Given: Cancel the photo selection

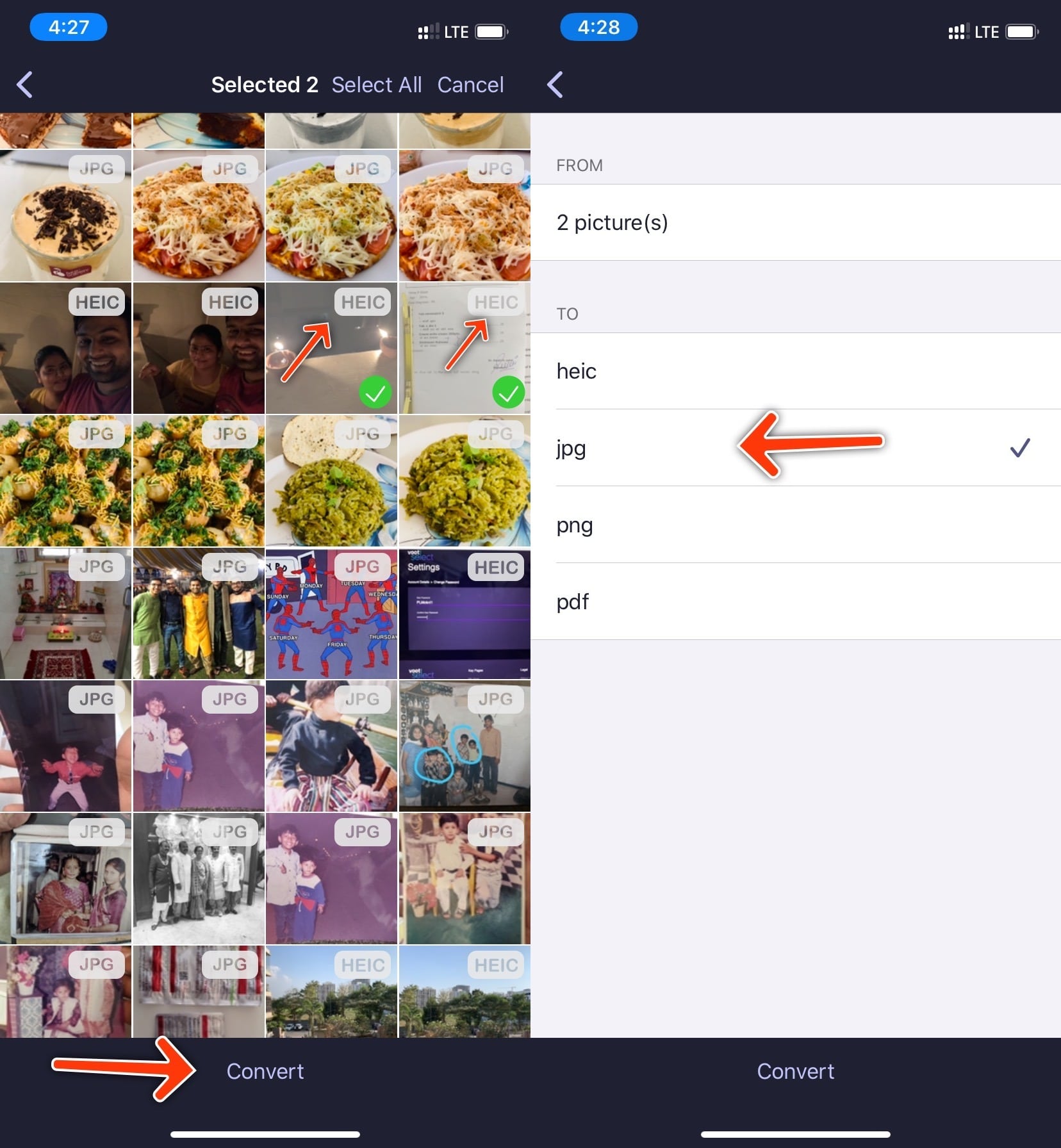Looking at the screenshot, I should coord(470,85).
